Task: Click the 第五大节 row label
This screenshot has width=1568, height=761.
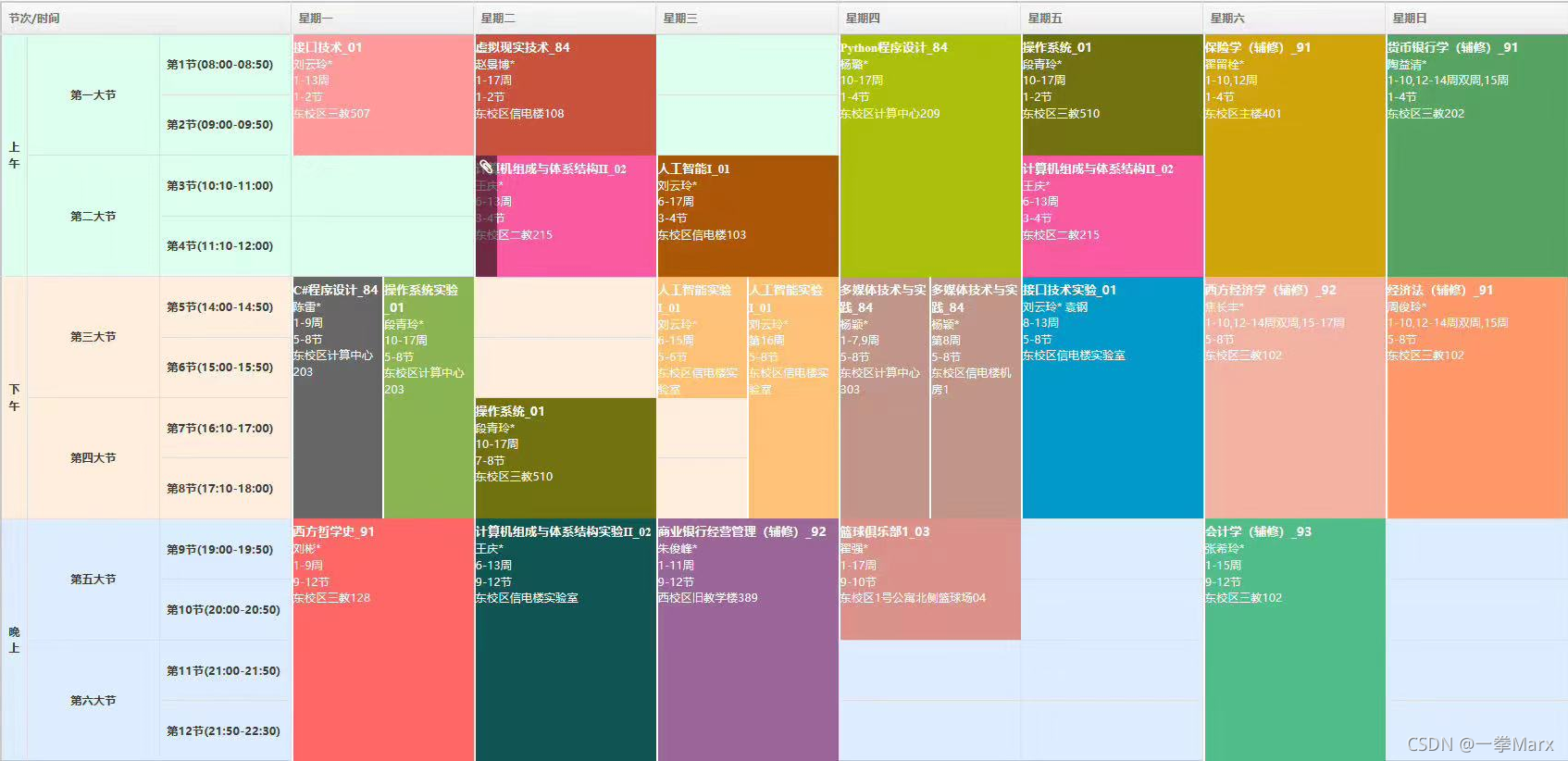Action: click(x=93, y=580)
